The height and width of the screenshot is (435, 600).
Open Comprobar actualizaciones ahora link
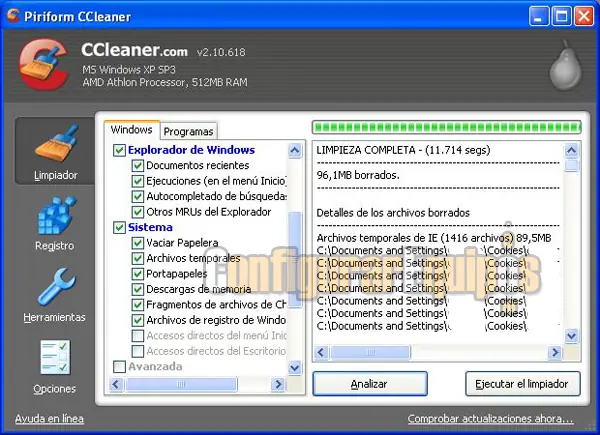tap(491, 419)
